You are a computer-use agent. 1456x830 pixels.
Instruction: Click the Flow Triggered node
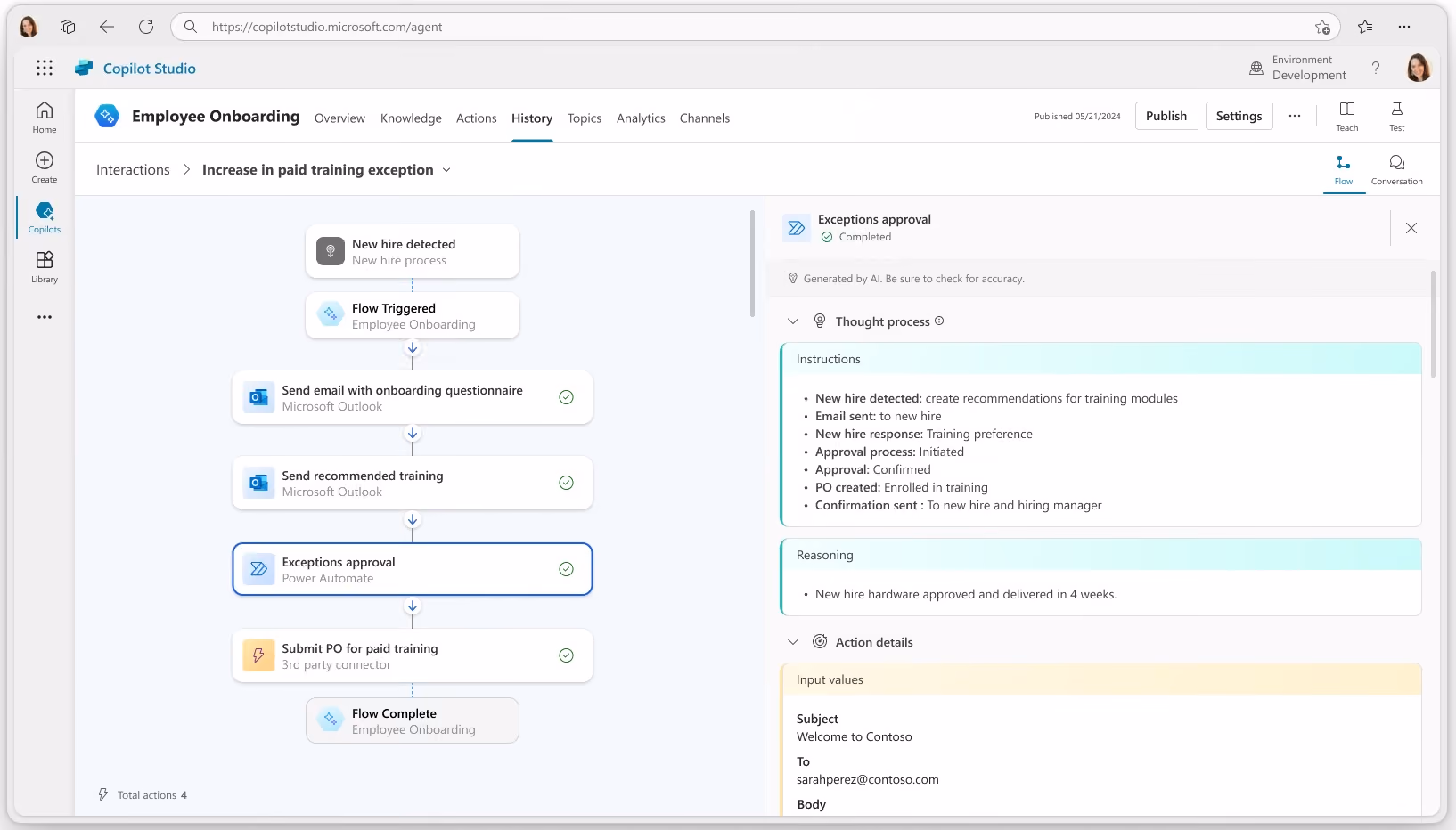pos(413,315)
